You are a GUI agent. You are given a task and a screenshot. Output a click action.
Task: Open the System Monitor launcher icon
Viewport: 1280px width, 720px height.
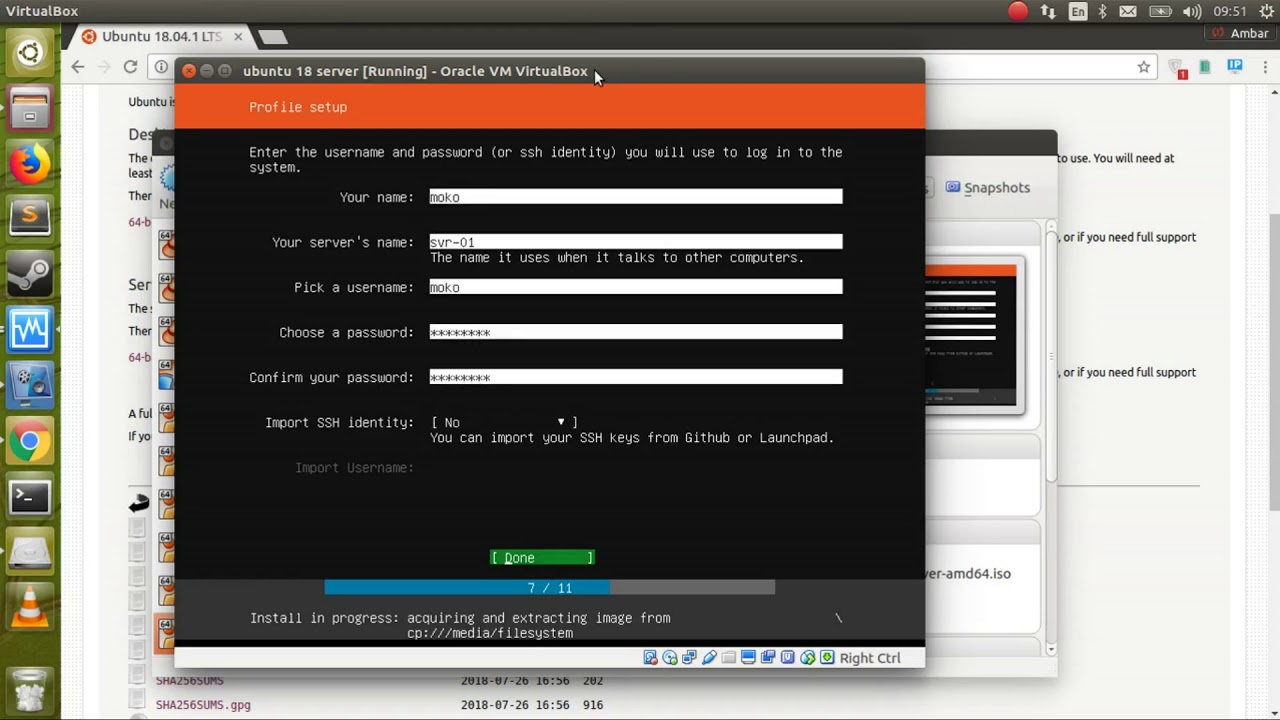[30, 329]
